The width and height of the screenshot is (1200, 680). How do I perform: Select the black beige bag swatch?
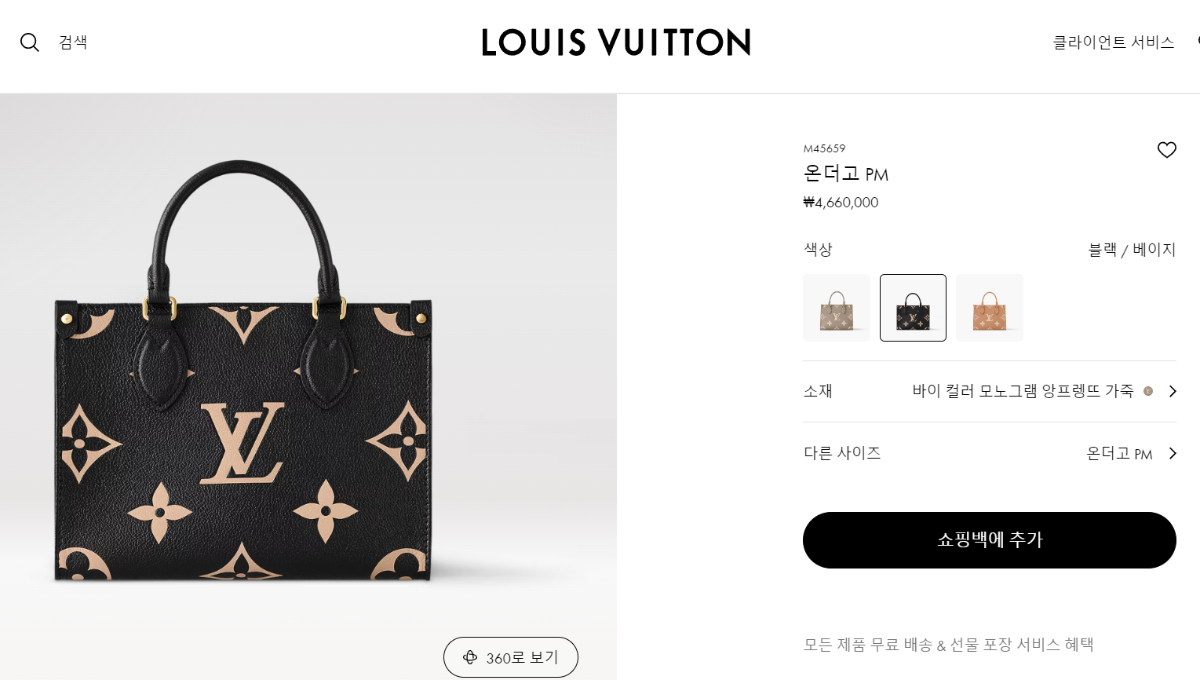tap(913, 308)
